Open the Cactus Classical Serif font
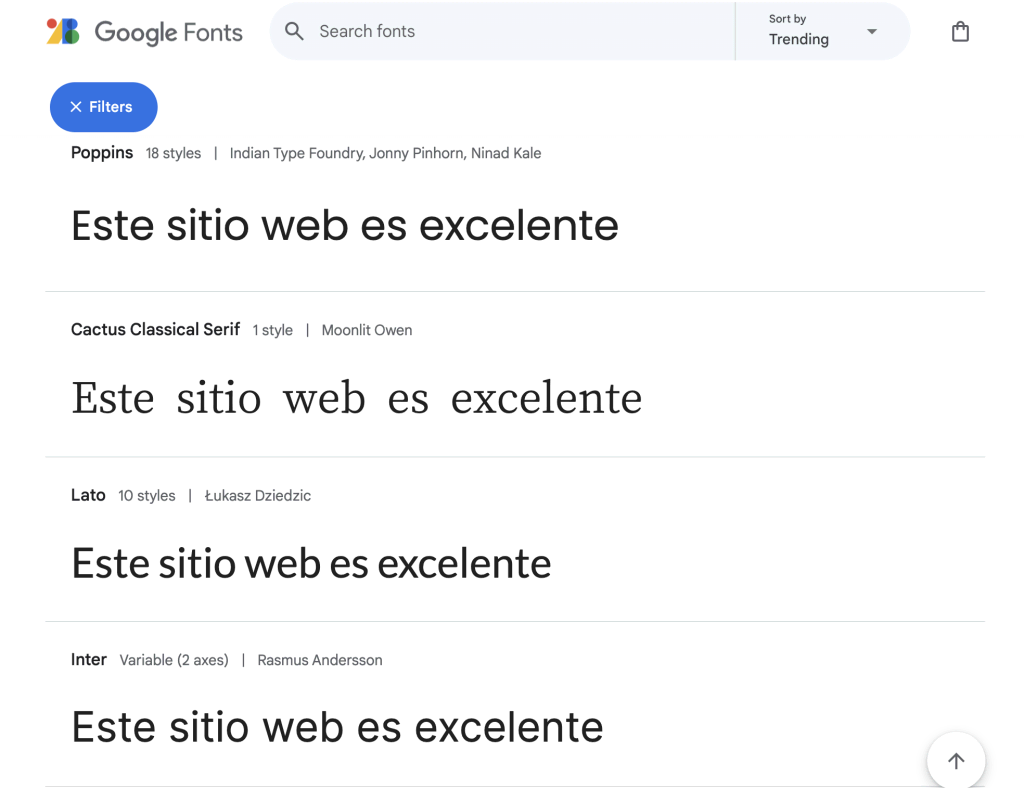Image resolution: width=1024 pixels, height=788 pixels. point(155,329)
